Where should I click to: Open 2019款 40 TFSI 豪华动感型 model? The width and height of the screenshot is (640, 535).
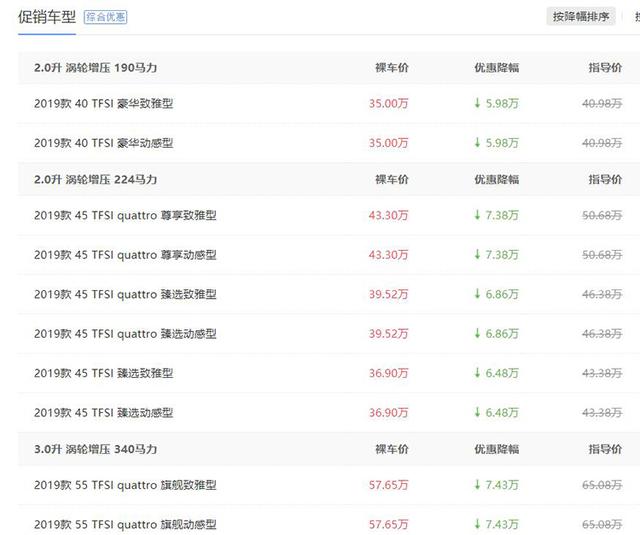click(104, 143)
